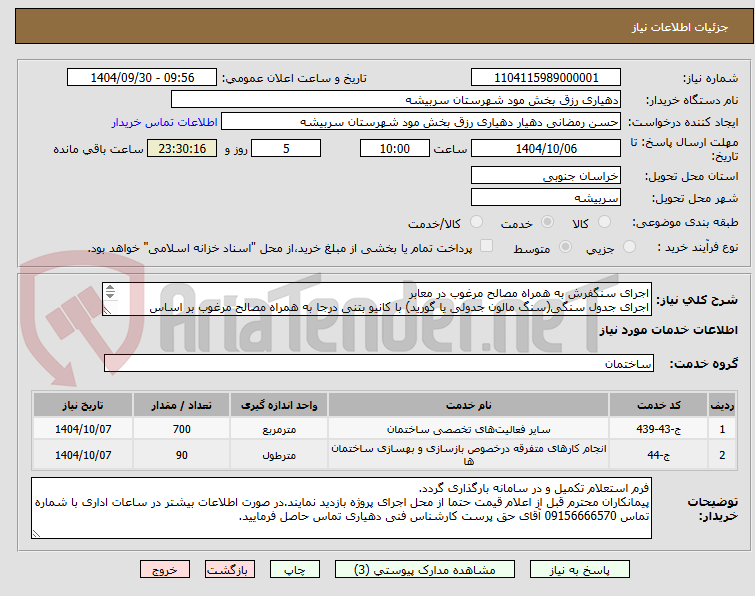Click quantity 90 cell
Viewport: 755px width, 596px height.
pyautogui.click(x=182, y=454)
